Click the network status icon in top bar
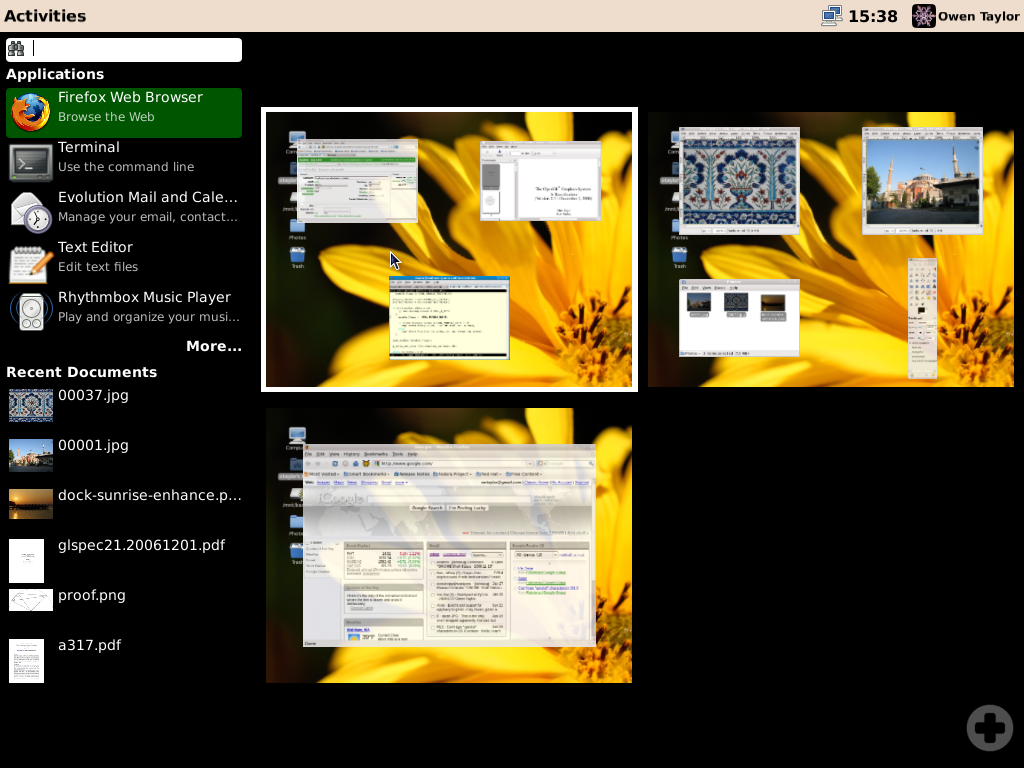Image resolution: width=1024 pixels, height=768 pixels. click(x=831, y=15)
